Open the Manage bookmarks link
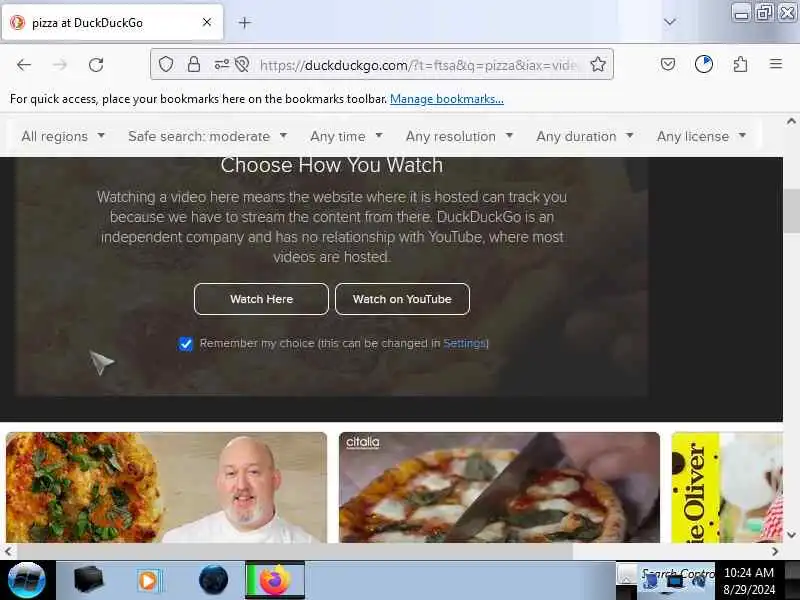 coord(447,99)
